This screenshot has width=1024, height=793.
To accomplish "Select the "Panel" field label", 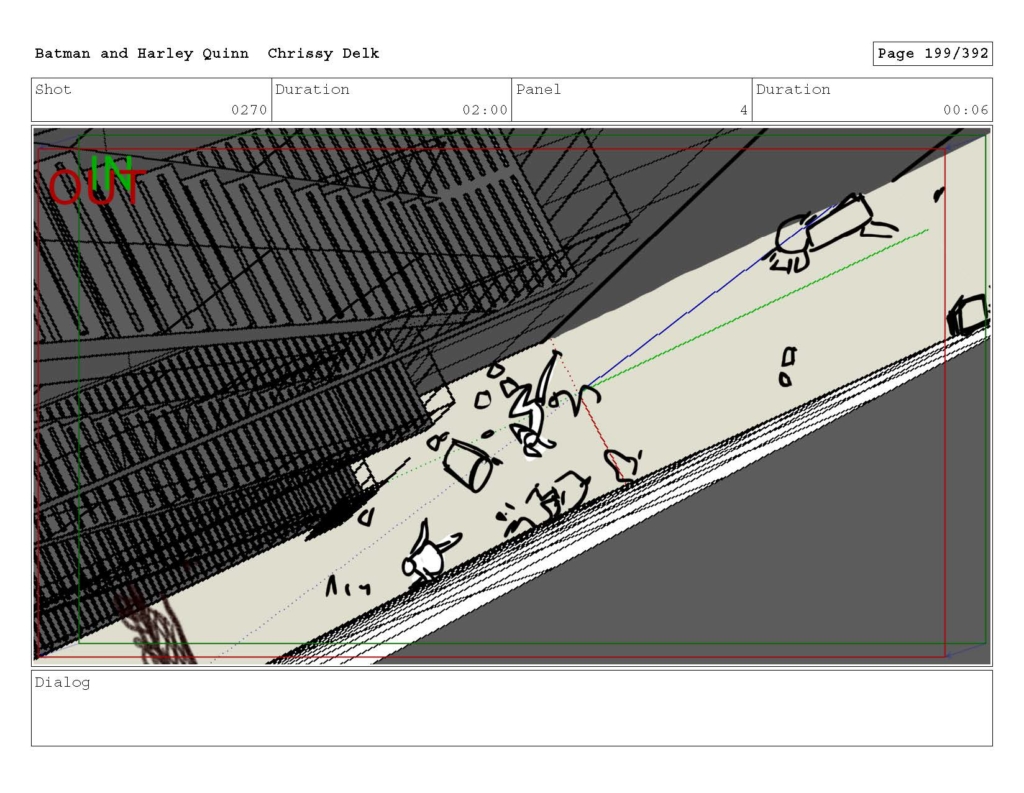I will [x=538, y=89].
